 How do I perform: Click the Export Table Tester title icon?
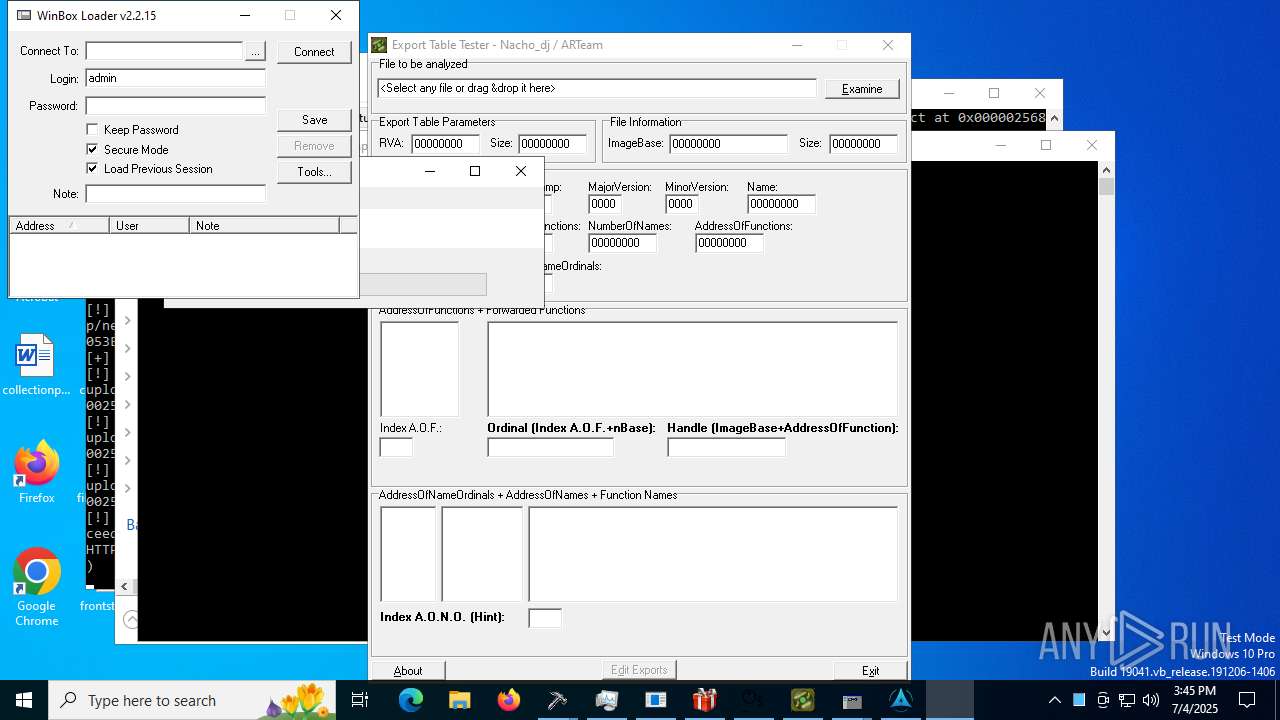[379, 45]
